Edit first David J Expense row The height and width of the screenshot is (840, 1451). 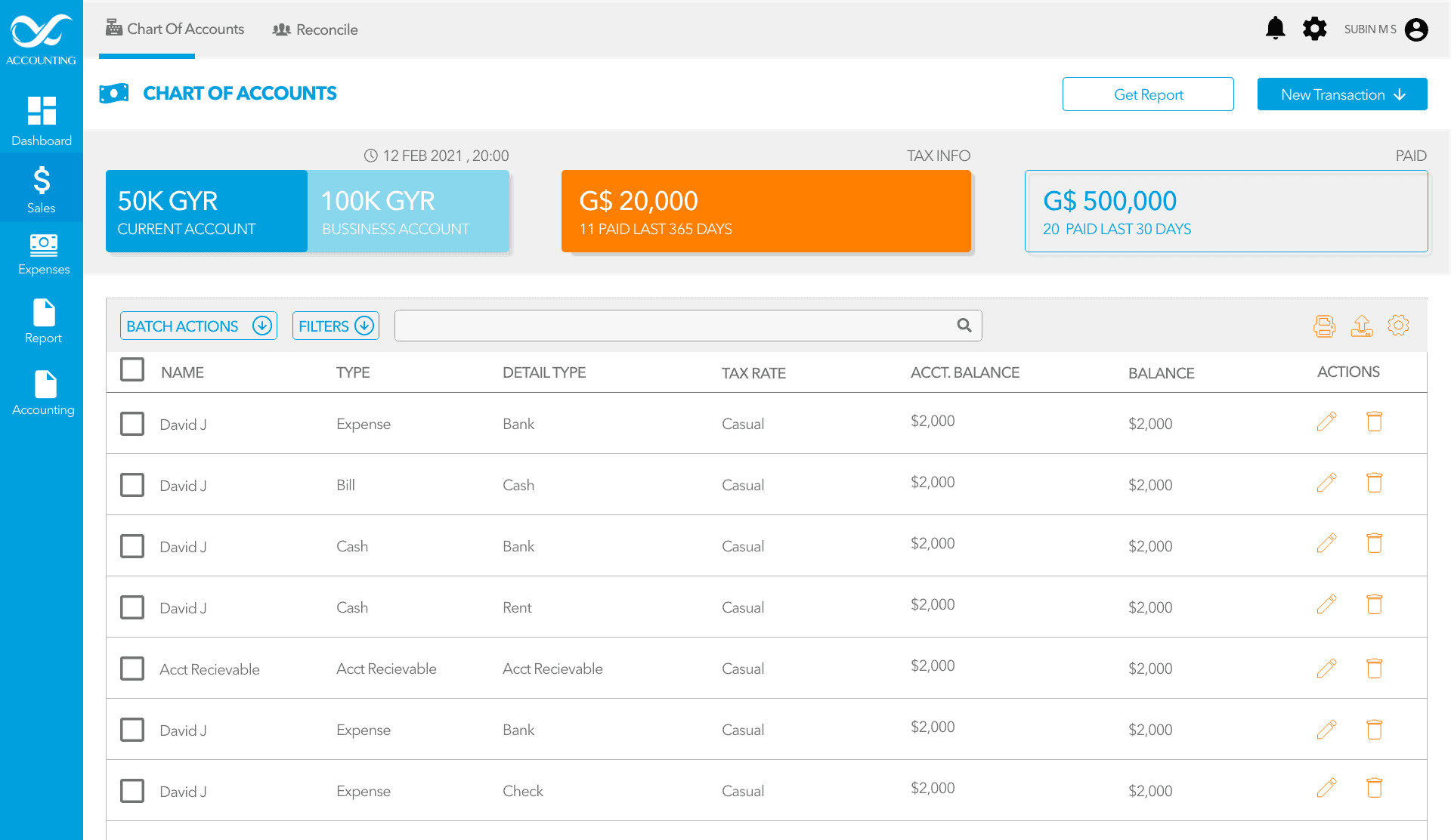(1326, 422)
